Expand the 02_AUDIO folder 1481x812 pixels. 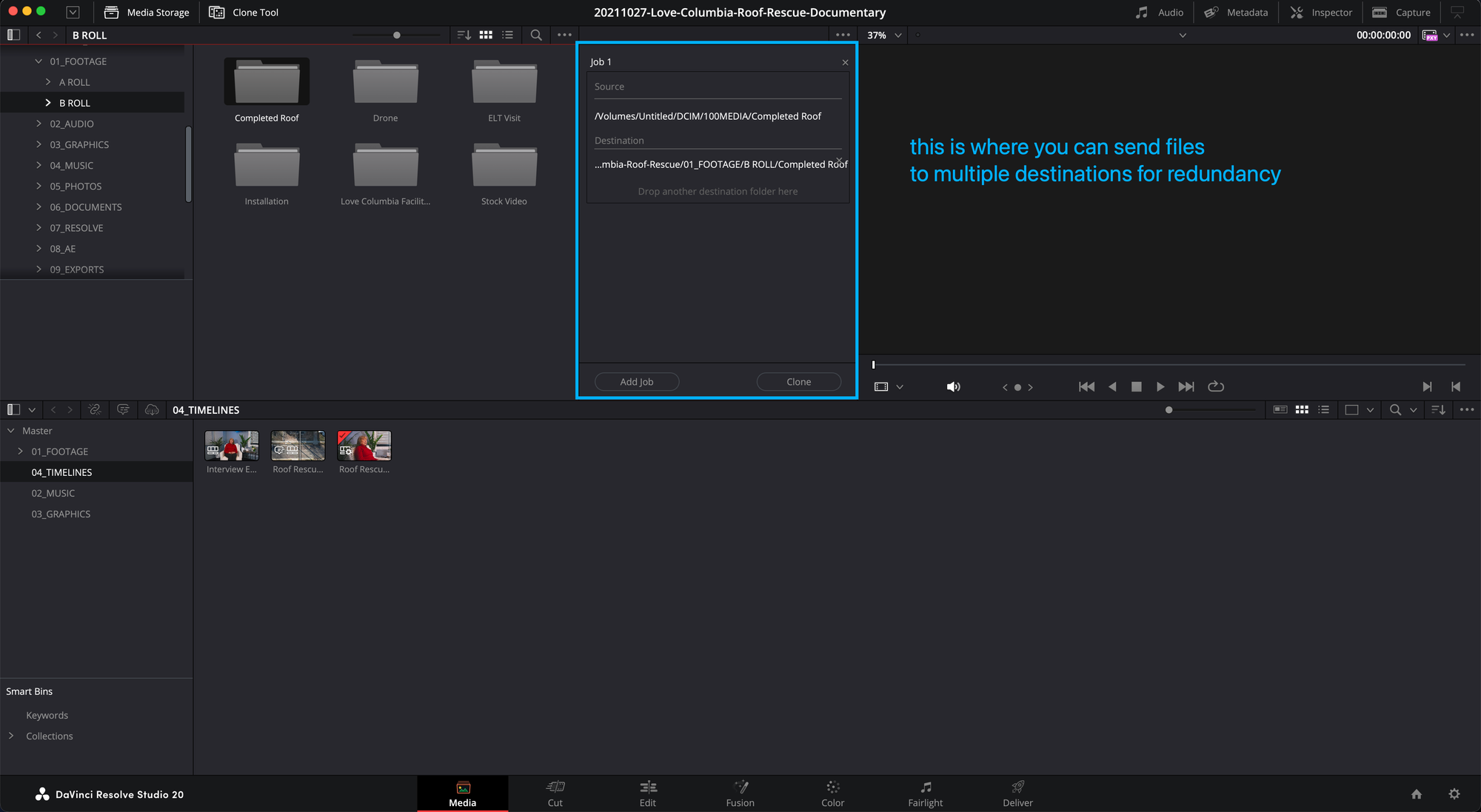[x=39, y=124]
